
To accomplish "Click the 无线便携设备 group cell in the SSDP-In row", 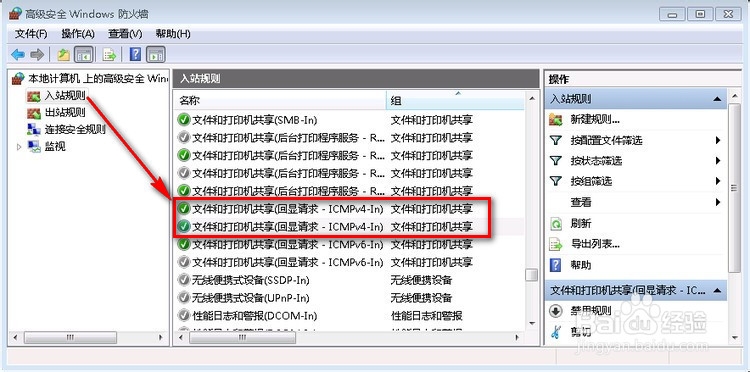I will coord(421,280).
